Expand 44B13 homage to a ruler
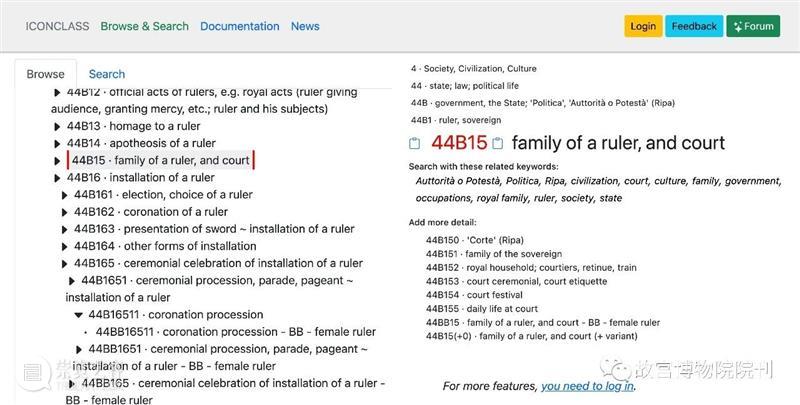The height and width of the screenshot is (405, 800). (57, 126)
